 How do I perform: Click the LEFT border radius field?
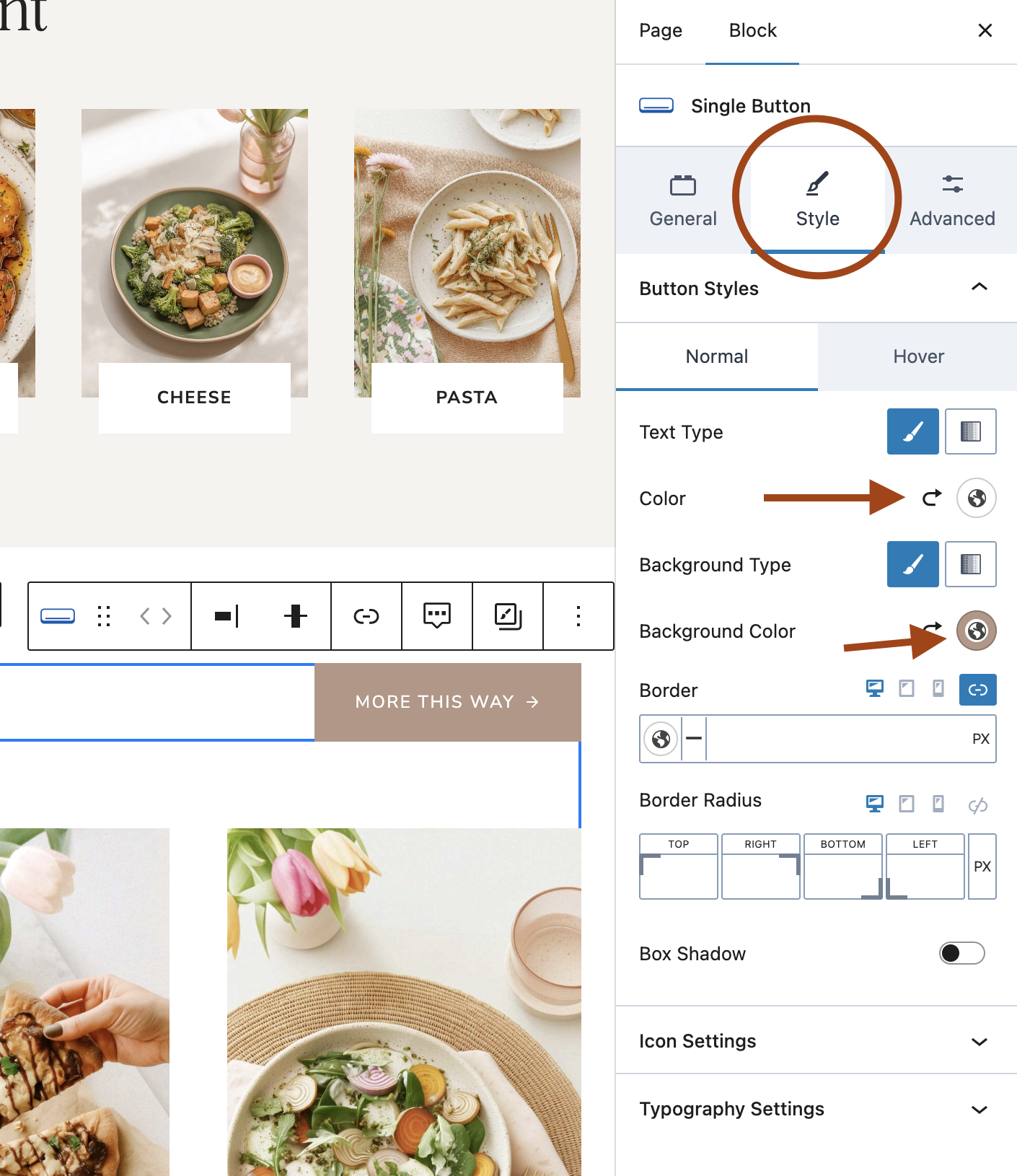[925, 876]
